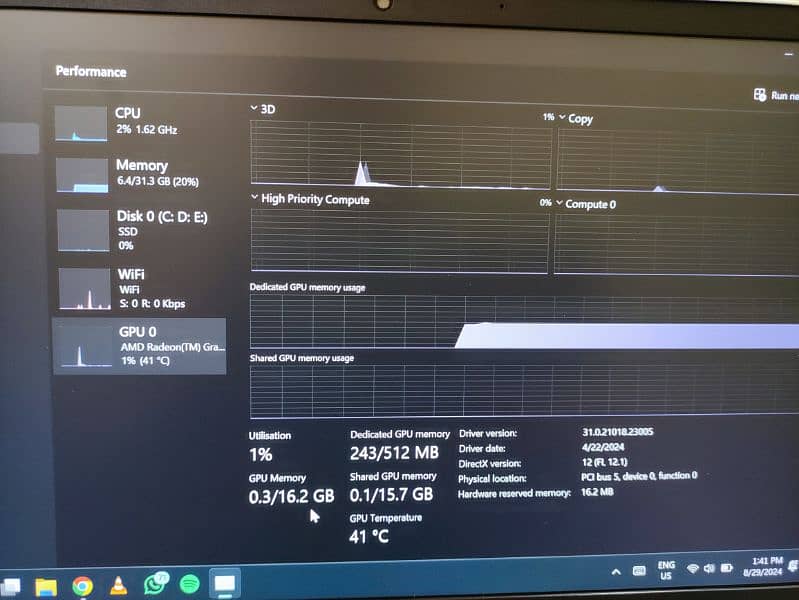Click the 41 °C GPU Temperature value
799x600 pixels.
click(369, 536)
